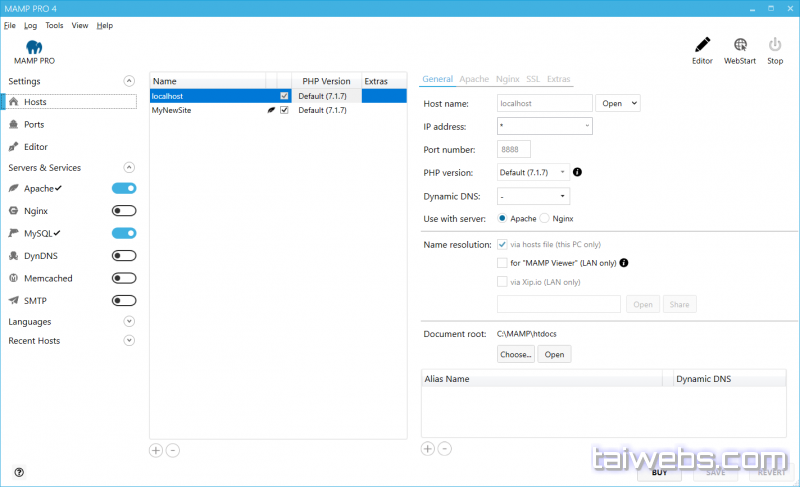Check via Xip.io LAN only checkbox
Viewport: 800px width, 487px height.
coord(502,281)
